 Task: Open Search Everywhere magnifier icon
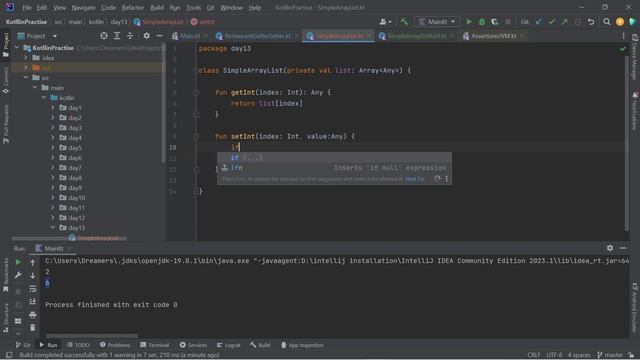607,22
